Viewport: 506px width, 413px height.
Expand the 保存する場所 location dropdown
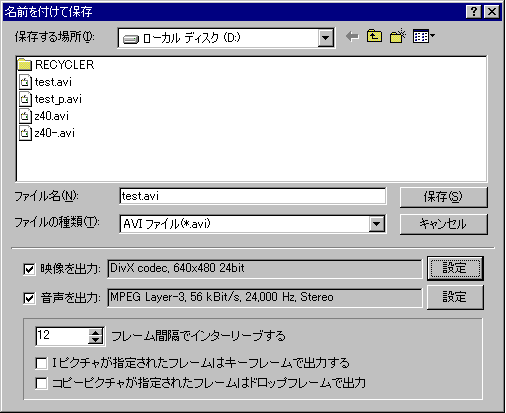tap(325, 38)
